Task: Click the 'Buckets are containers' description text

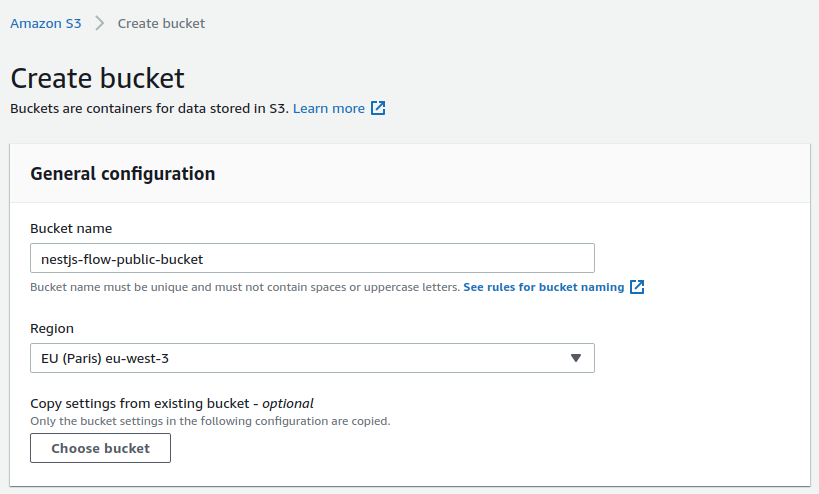Action: tap(149, 108)
